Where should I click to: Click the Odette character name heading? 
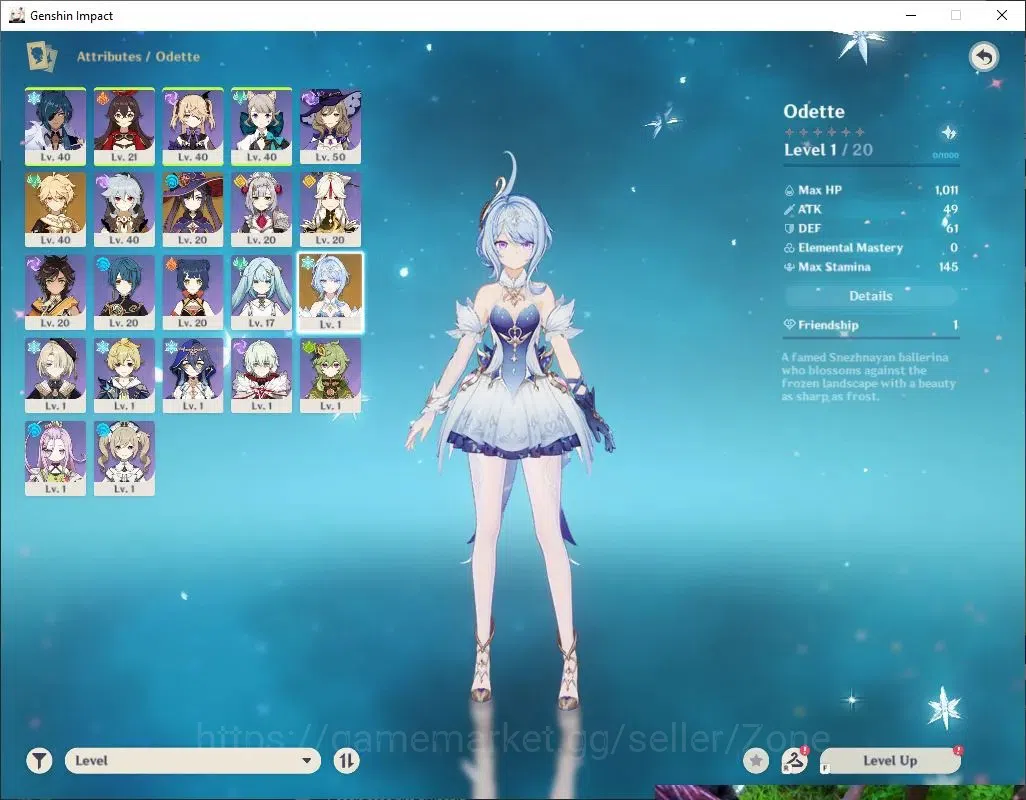point(814,111)
